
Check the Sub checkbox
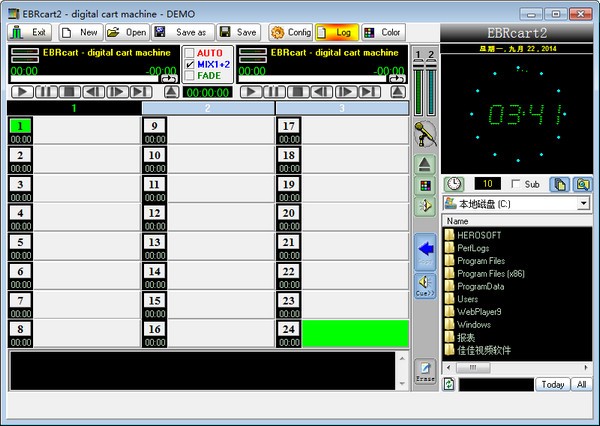515,184
